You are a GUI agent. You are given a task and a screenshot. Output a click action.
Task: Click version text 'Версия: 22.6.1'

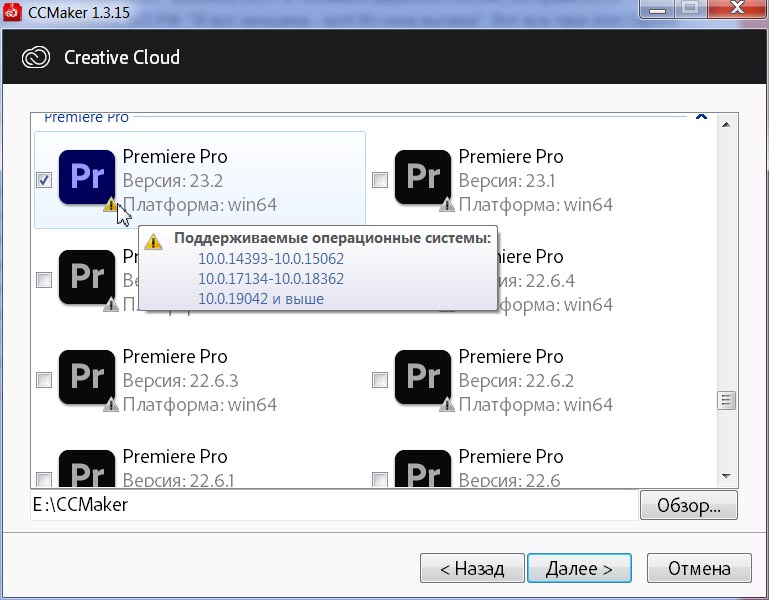click(178, 480)
